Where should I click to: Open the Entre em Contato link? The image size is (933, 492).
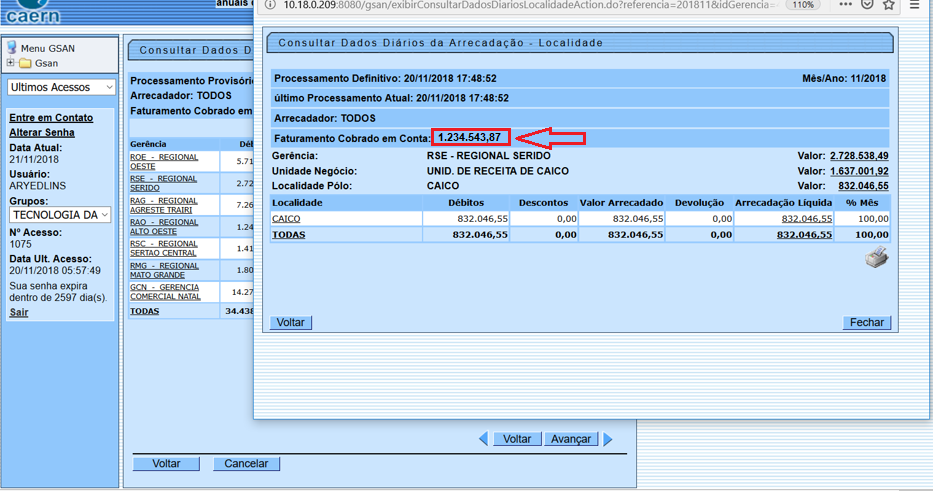click(x=51, y=118)
